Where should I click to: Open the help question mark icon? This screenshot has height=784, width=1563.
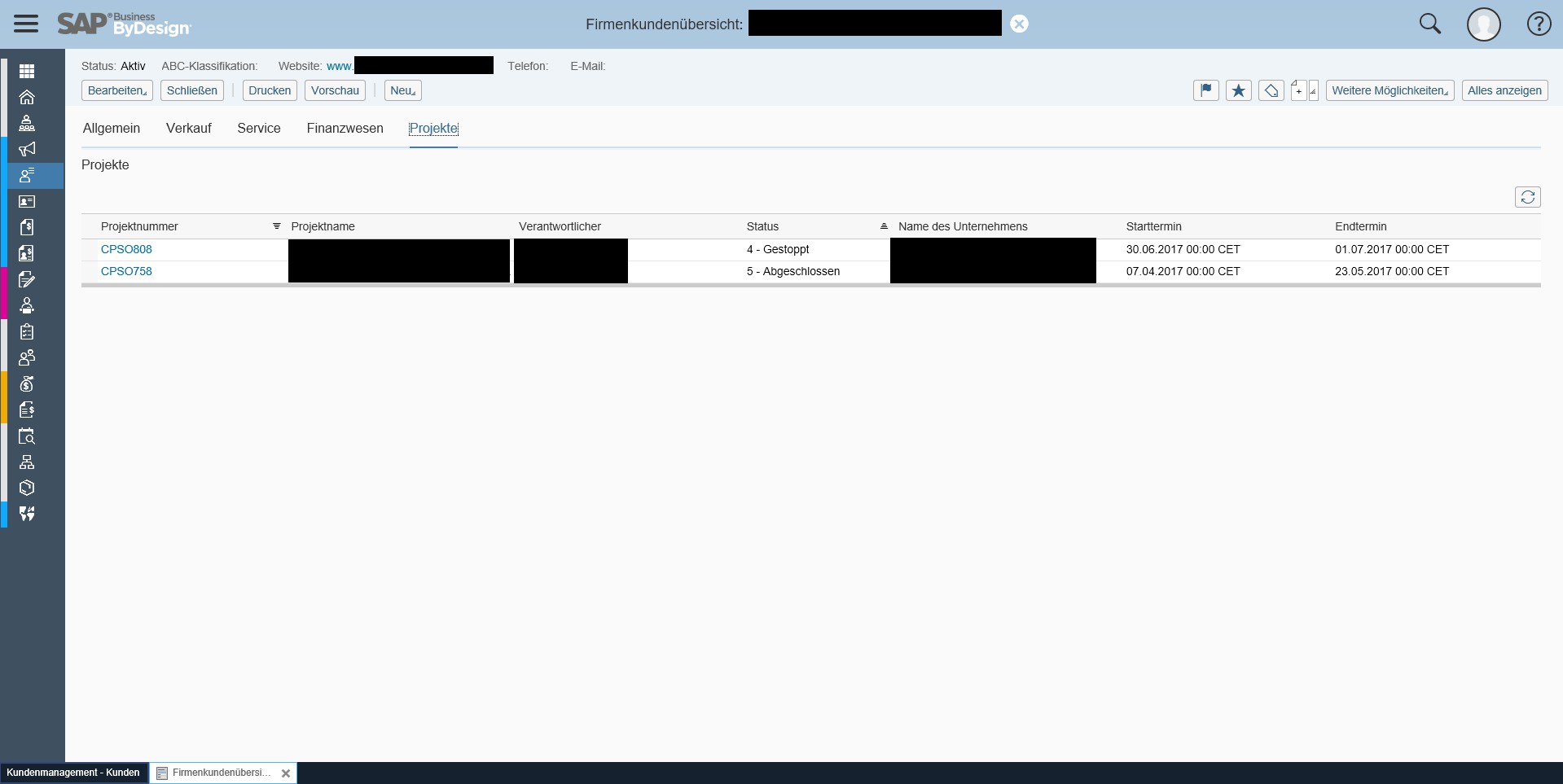[x=1538, y=24]
